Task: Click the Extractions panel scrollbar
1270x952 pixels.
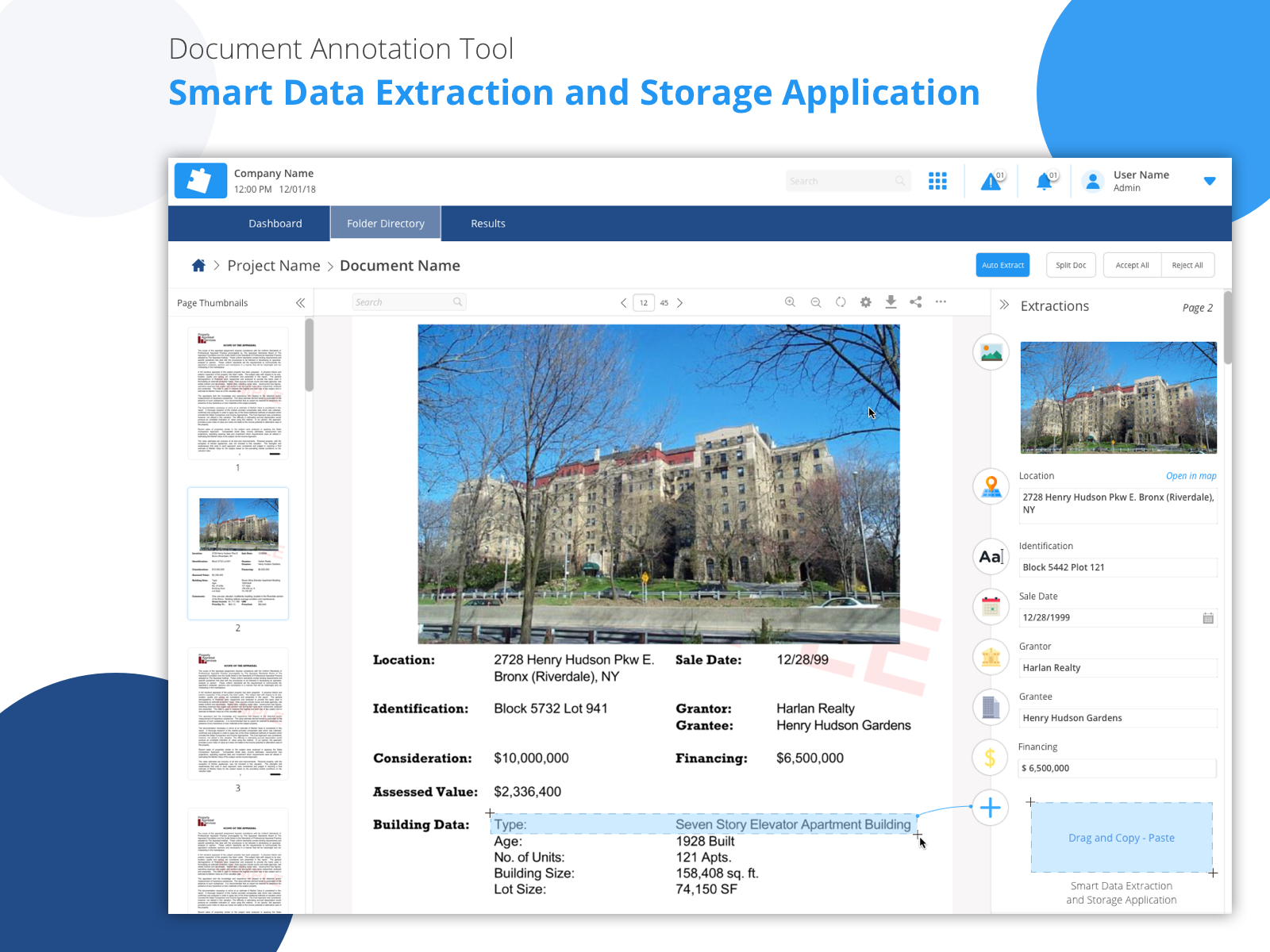Action: tap(1227, 328)
